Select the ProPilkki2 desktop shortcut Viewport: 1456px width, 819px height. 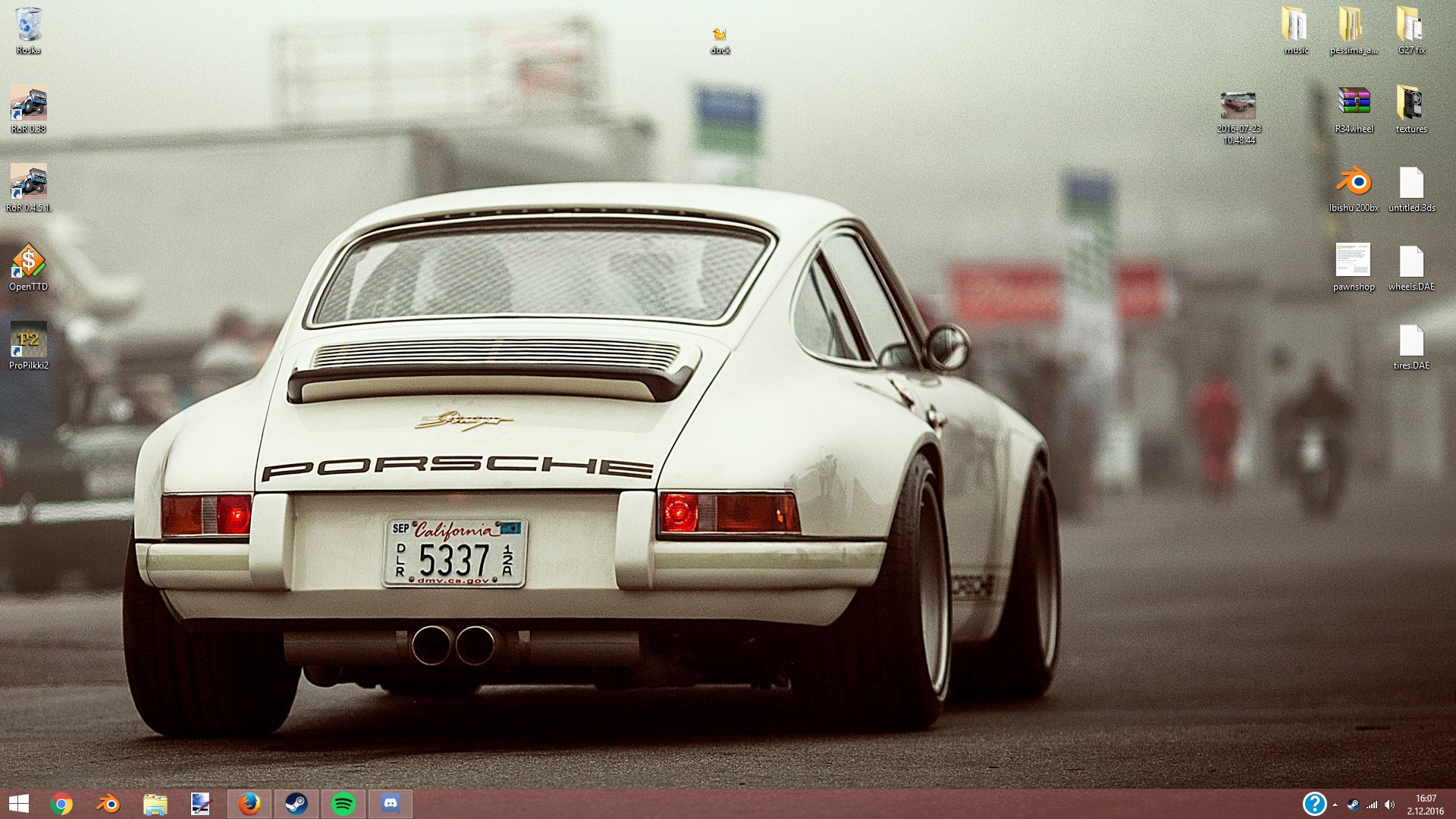28,346
